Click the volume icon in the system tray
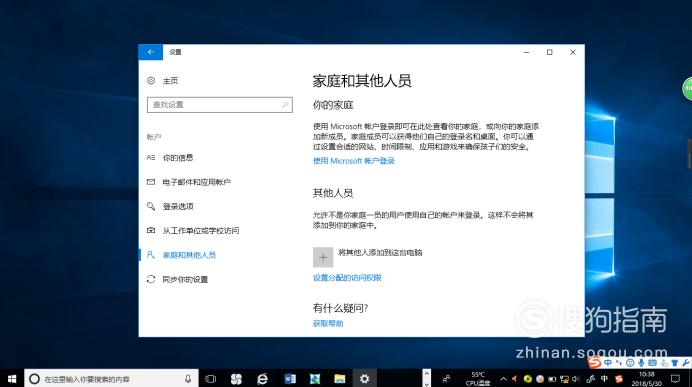 tap(576, 379)
